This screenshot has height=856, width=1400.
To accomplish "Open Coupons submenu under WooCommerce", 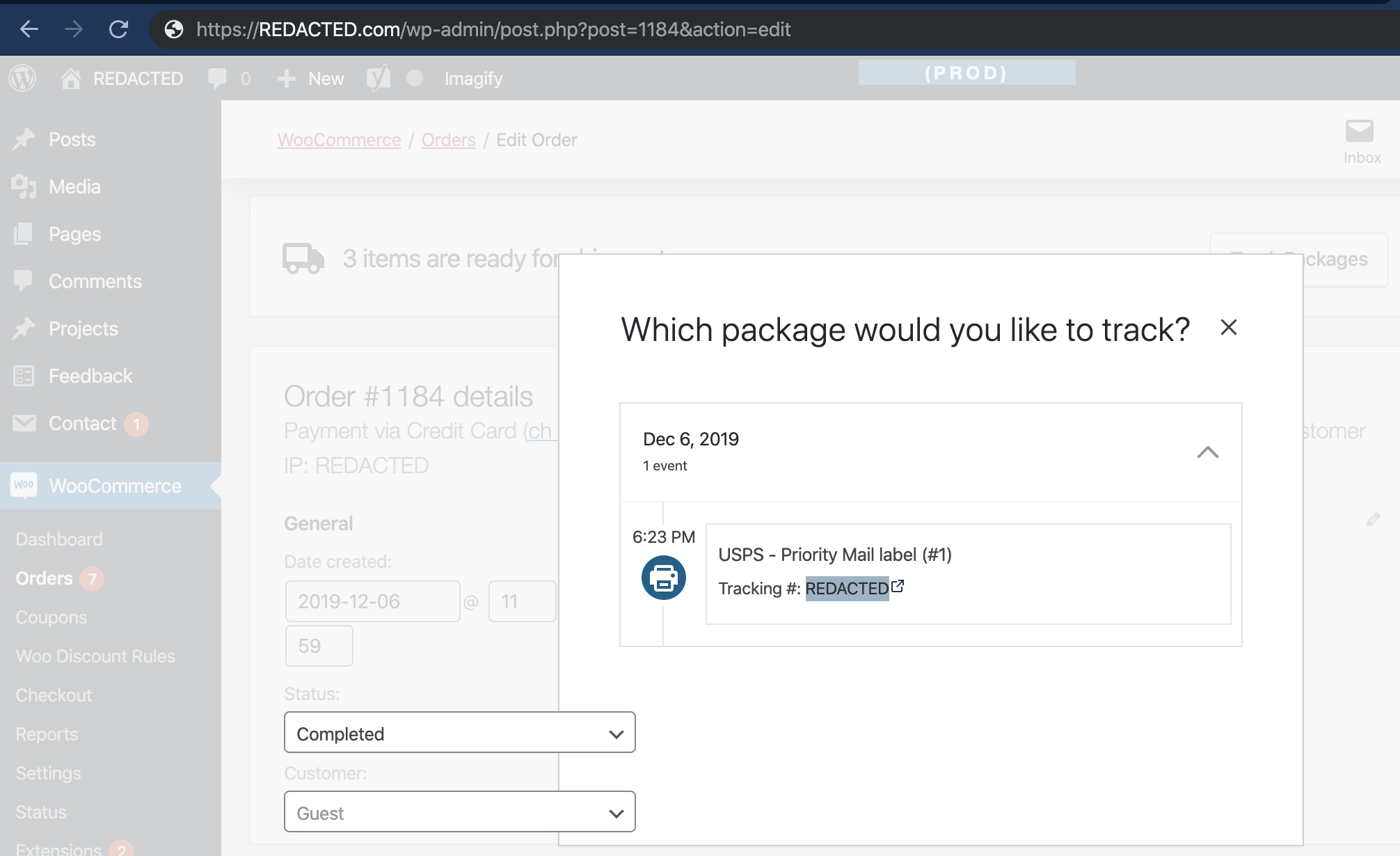I will [x=51, y=617].
